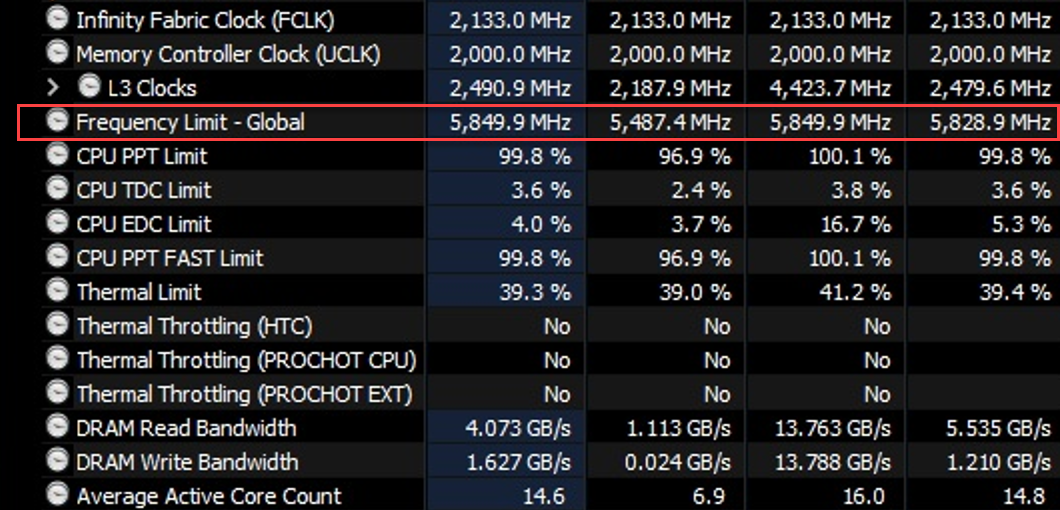Click the 2,490.9 MHz L3 Clocks value
Viewport: 1060px width, 510px height.
(510, 88)
